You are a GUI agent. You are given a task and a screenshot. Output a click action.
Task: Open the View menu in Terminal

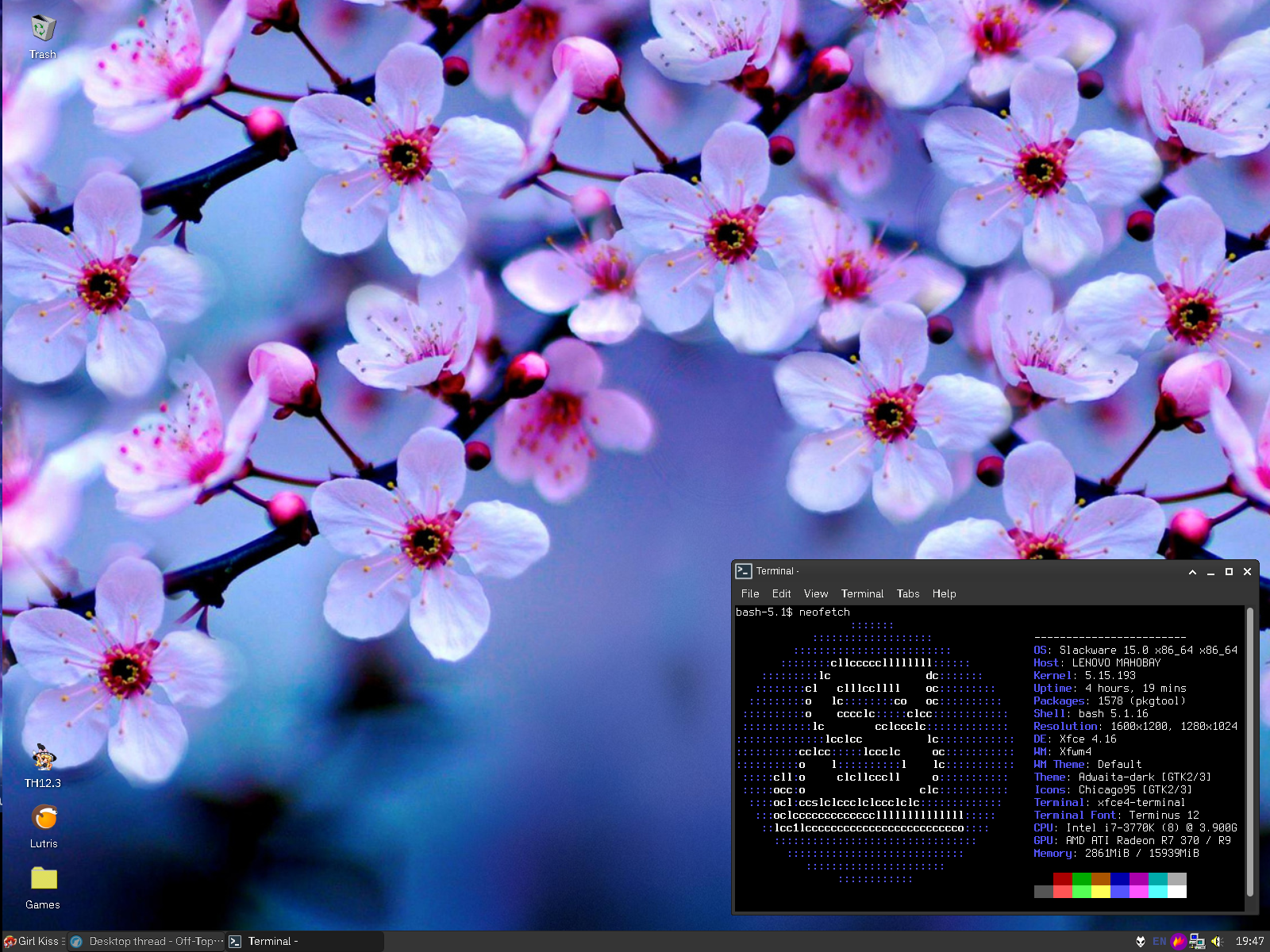815,593
